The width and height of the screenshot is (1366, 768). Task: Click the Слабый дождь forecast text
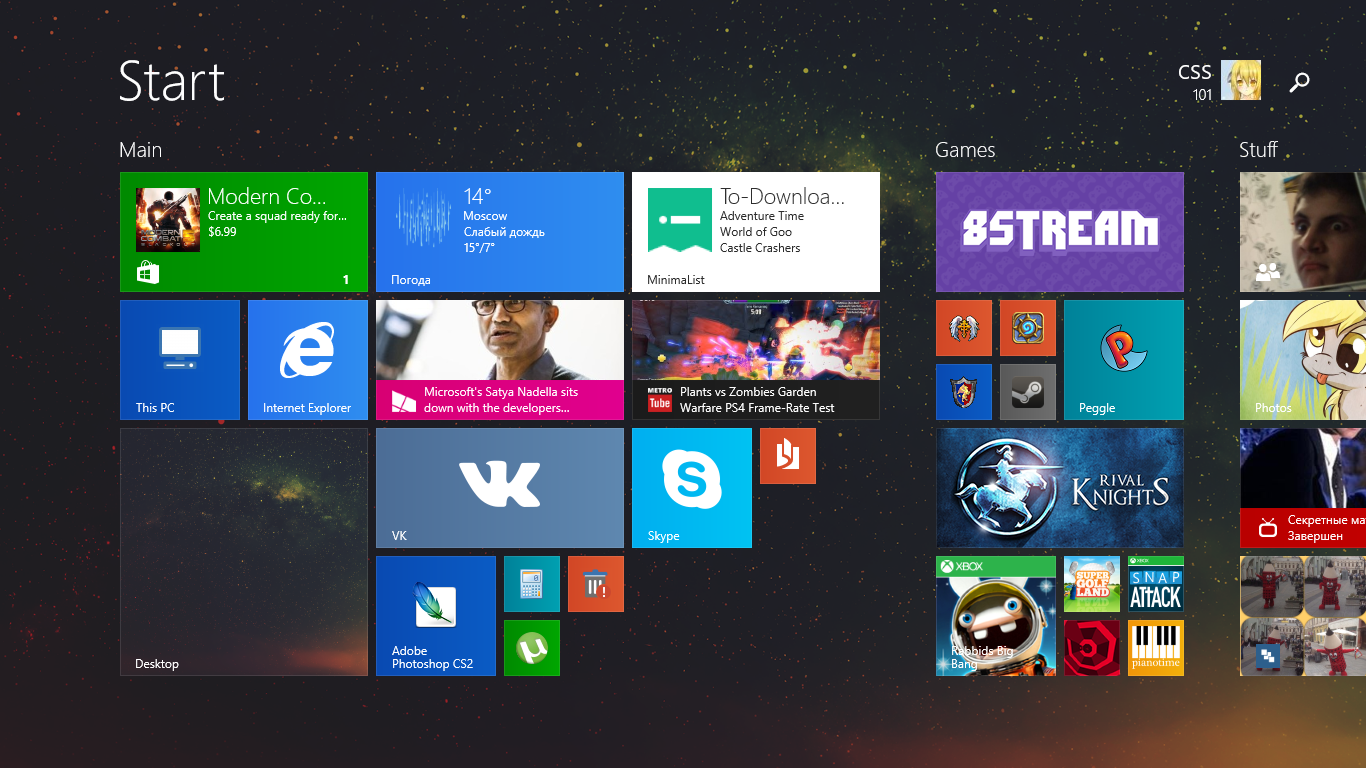point(504,232)
